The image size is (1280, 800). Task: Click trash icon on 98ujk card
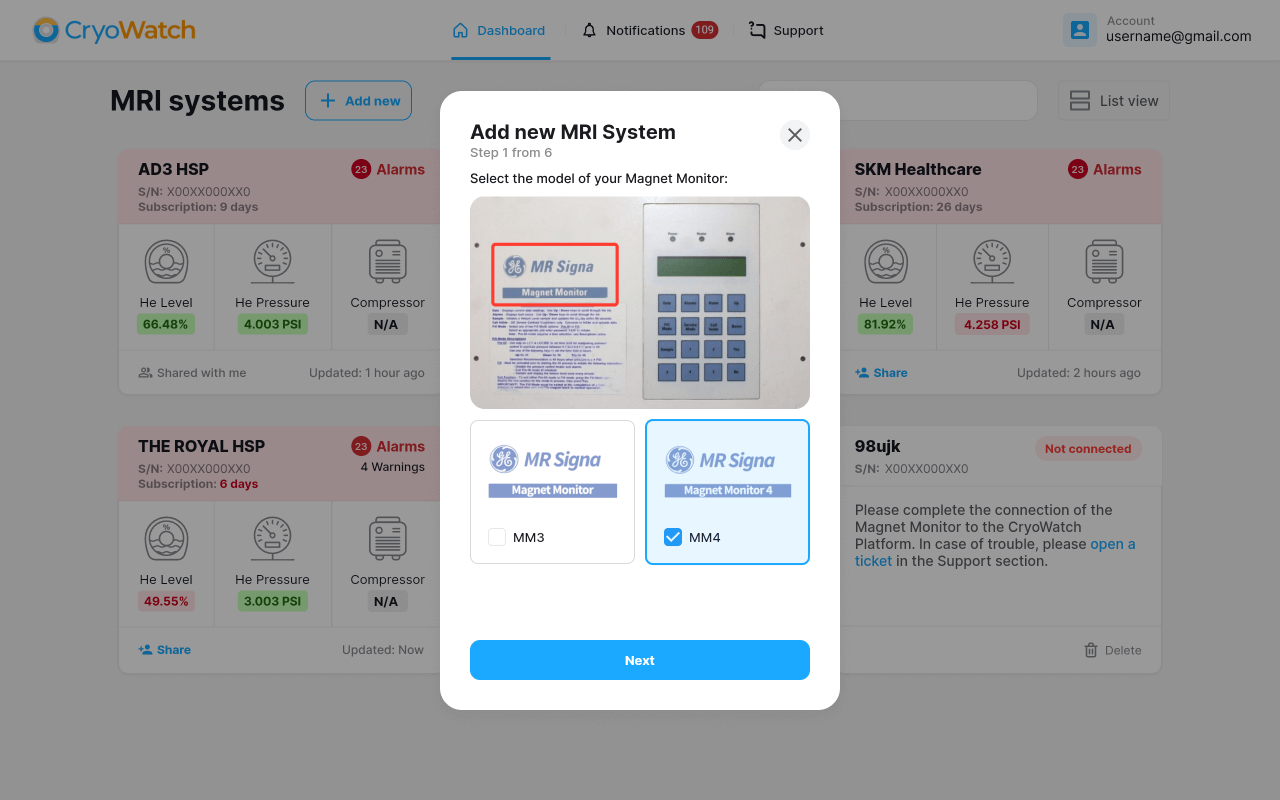1091,650
